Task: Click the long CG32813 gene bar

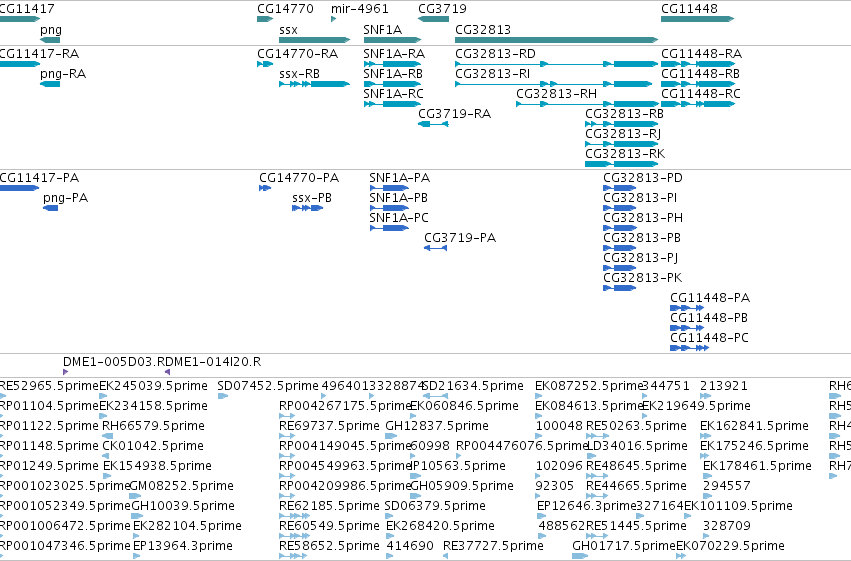Action: tap(556, 40)
